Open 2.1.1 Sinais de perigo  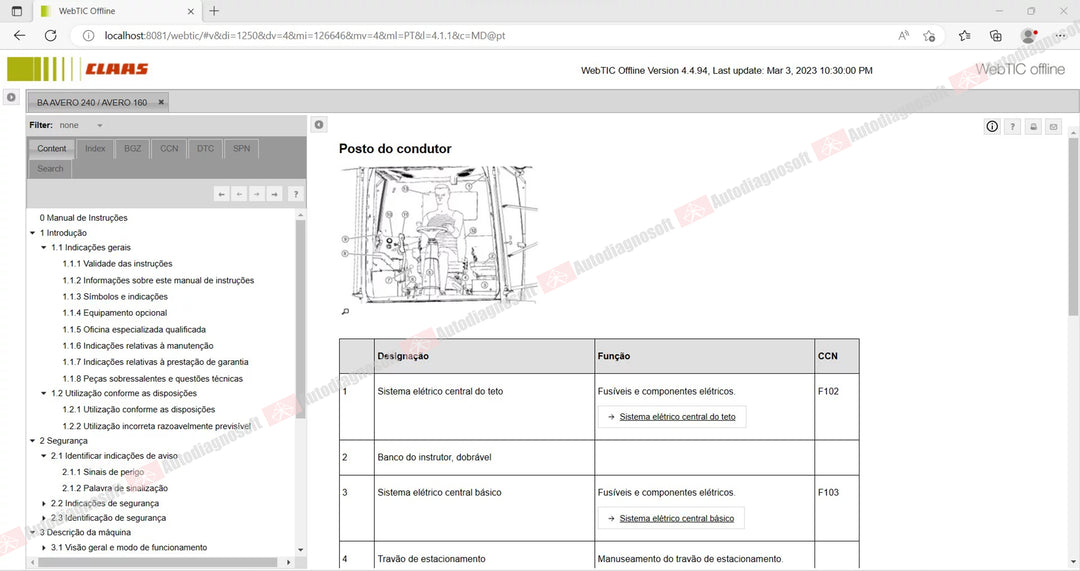pyautogui.click(x=103, y=473)
